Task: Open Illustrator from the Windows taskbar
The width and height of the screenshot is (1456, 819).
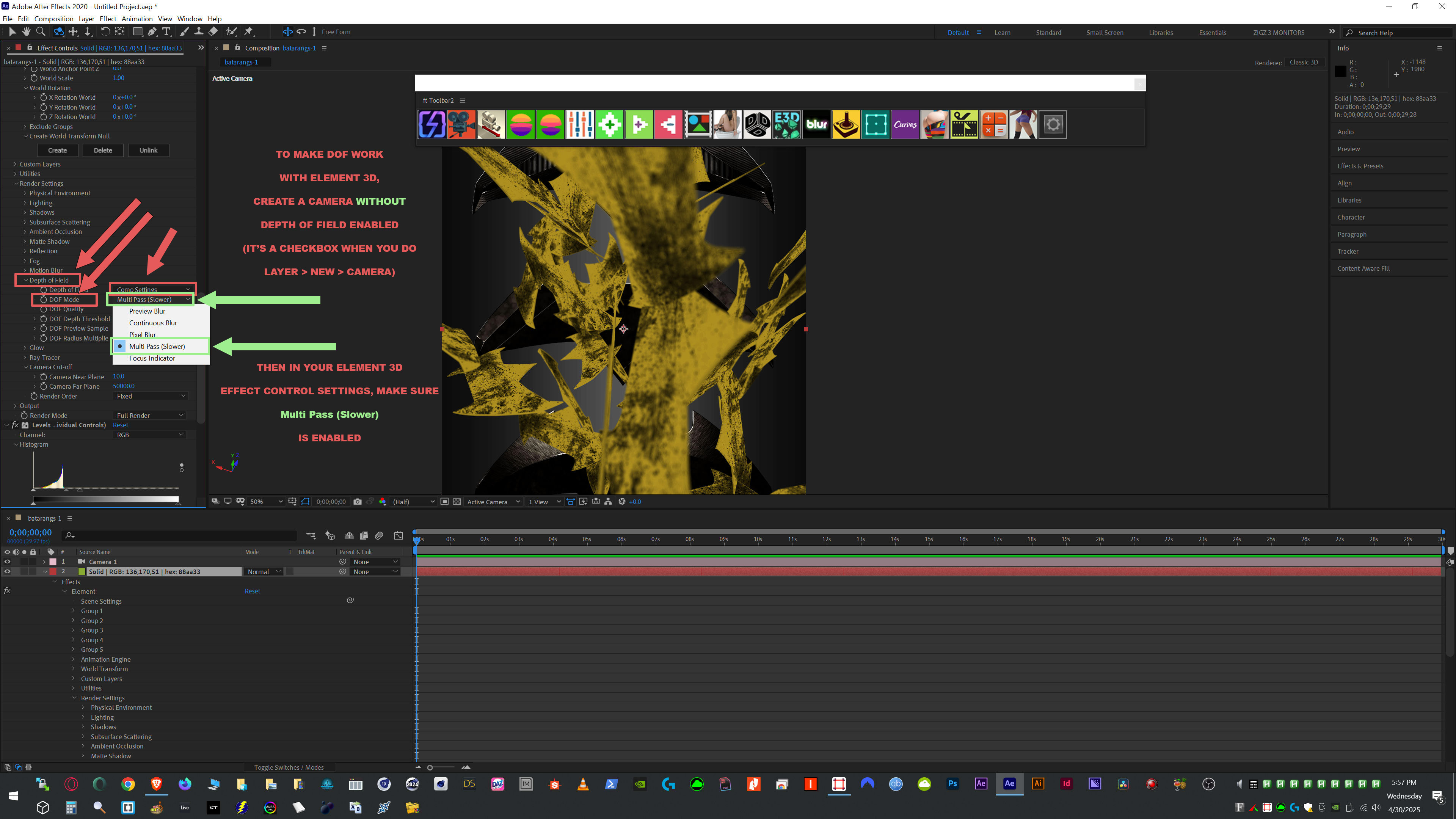Action: coord(1038,783)
